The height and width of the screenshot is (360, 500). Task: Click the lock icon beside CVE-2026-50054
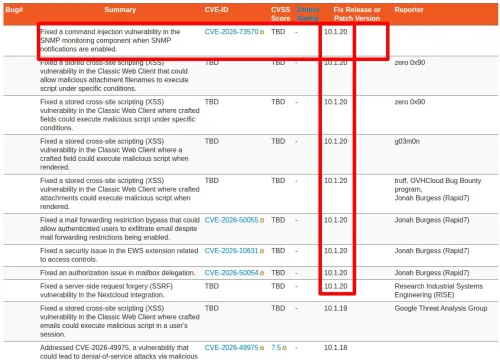[x=262, y=273]
